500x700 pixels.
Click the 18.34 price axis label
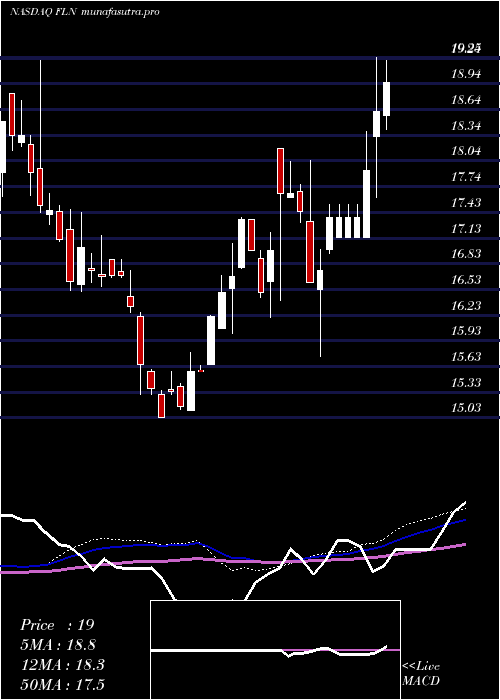pos(466,126)
